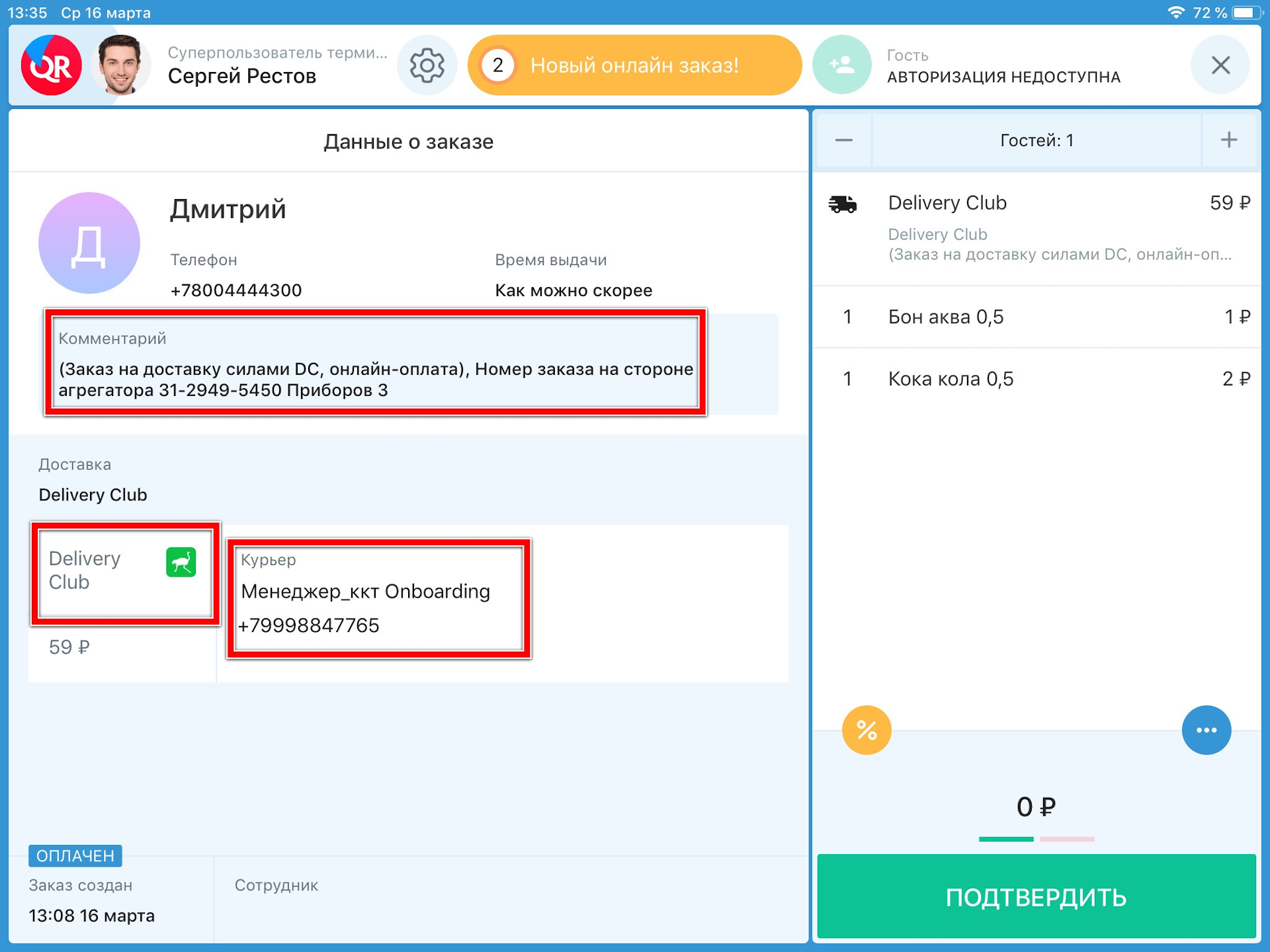Image resolution: width=1270 pixels, height=952 pixels.
Task: Open the discount percent button
Action: point(867,730)
